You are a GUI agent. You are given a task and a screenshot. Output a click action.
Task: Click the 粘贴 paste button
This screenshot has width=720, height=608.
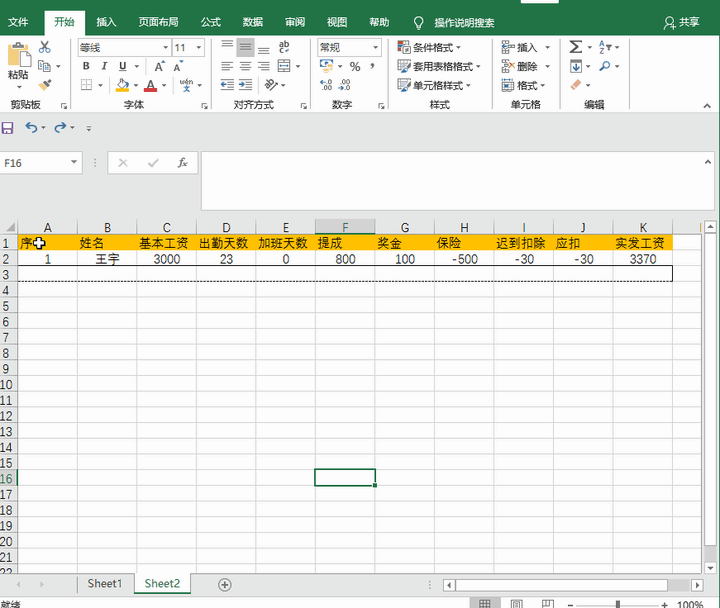point(18,62)
